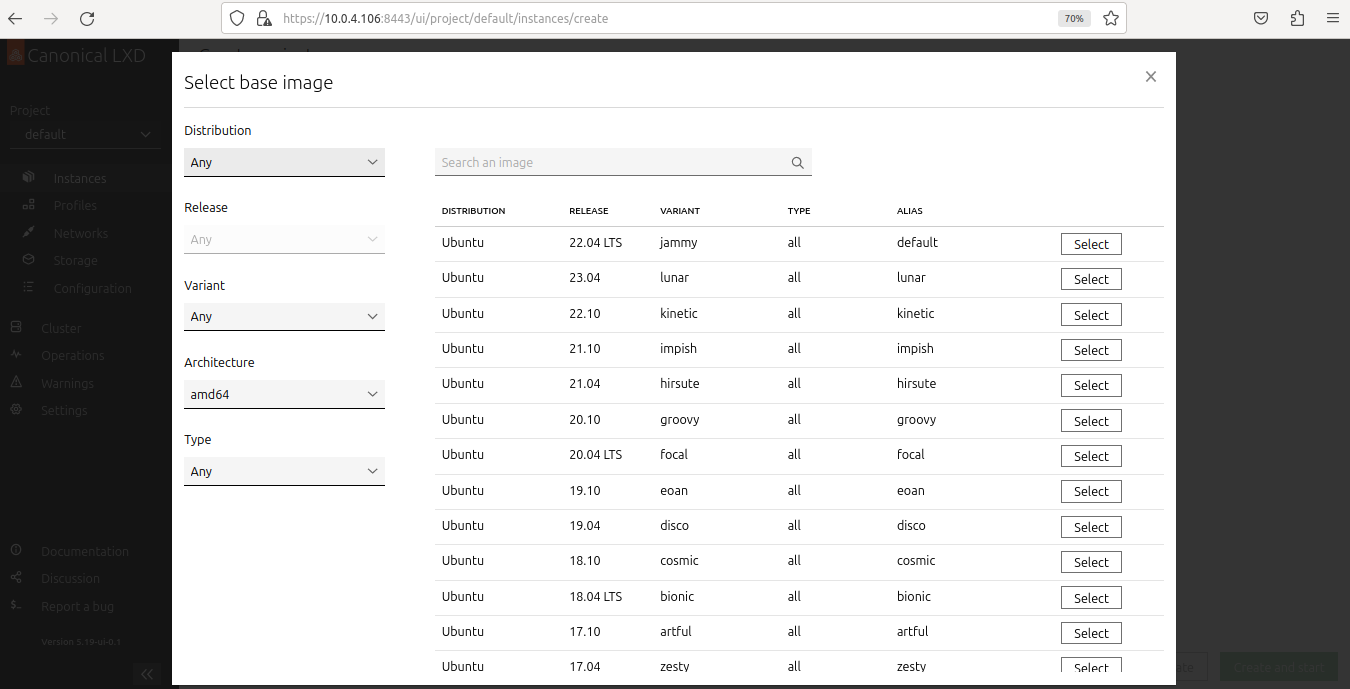Click the '19.10' release cell
The image size is (1350, 689).
pyautogui.click(x=585, y=491)
